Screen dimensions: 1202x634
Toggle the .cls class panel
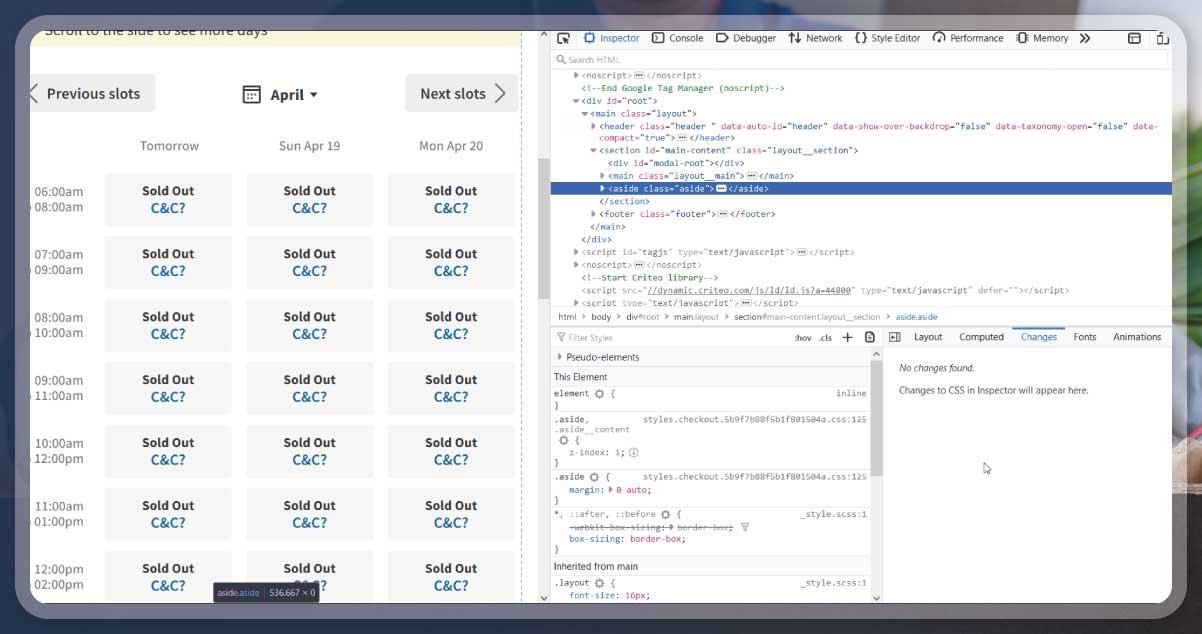point(825,338)
